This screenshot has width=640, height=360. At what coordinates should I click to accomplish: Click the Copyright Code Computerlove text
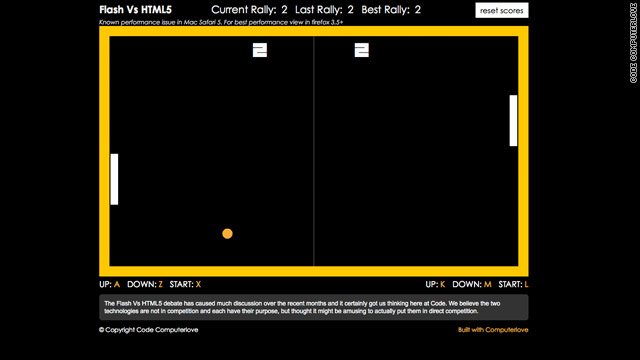tap(149, 330)
